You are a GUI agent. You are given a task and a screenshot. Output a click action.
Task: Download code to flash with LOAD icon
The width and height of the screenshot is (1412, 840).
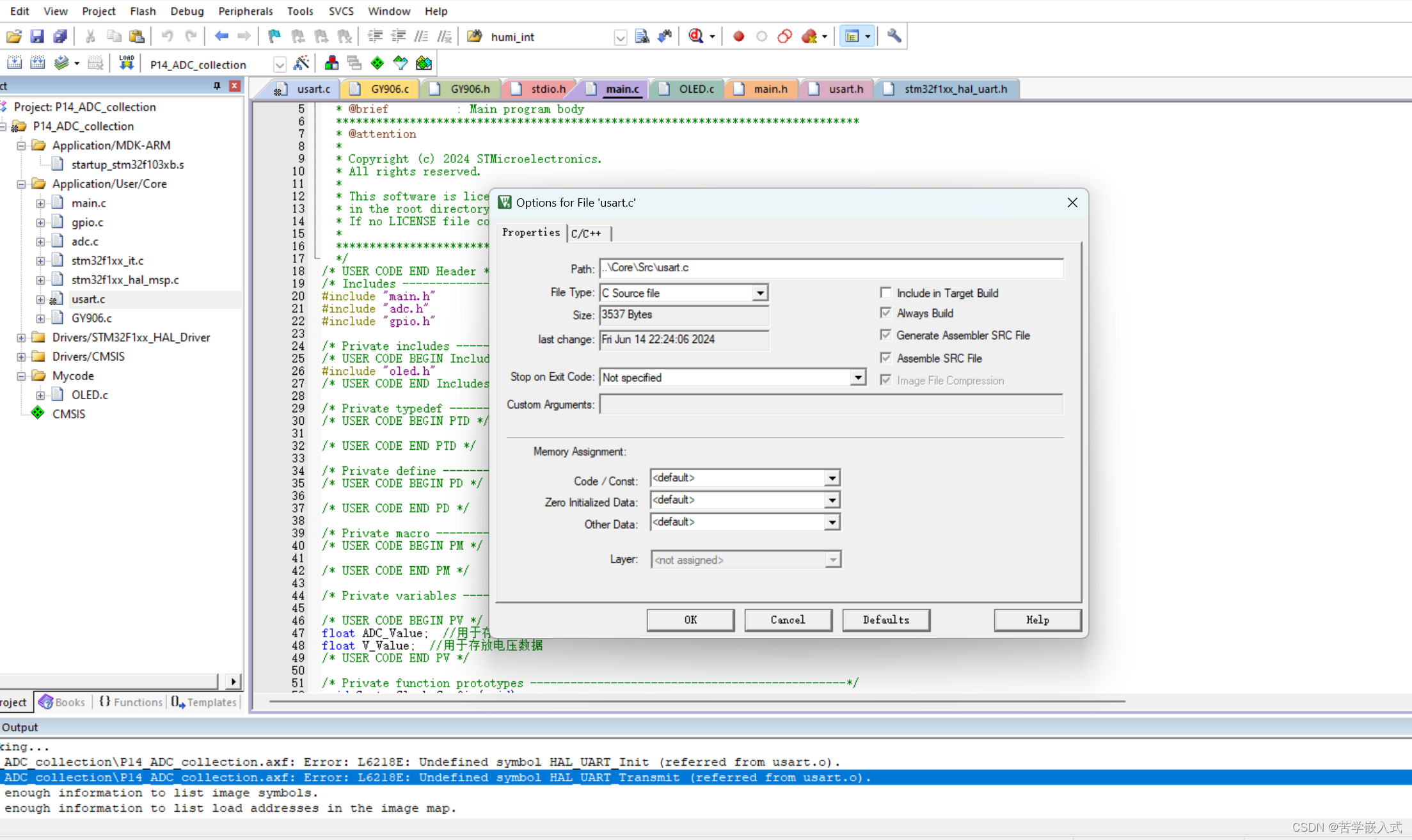126,61
